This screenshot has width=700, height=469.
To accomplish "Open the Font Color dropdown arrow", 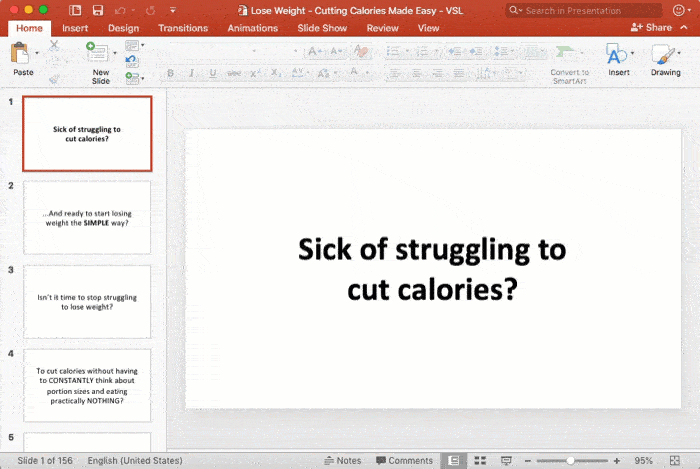I will click(x=367, y=72).
